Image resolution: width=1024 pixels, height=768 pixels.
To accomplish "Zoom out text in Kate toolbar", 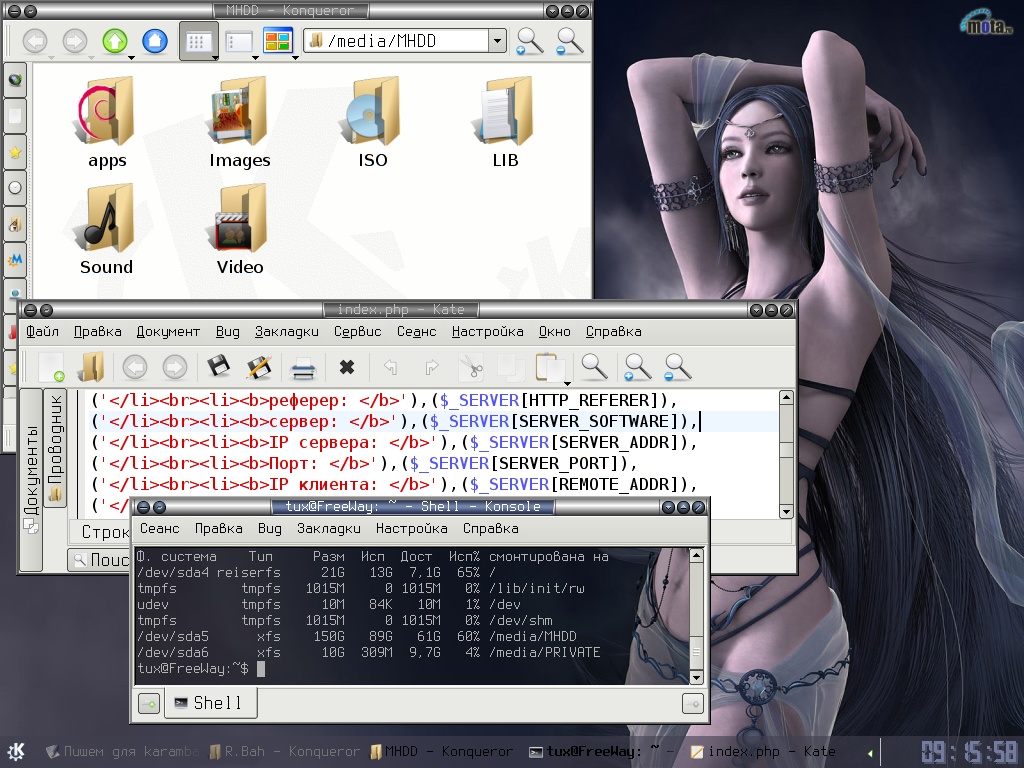I will 677,367.
